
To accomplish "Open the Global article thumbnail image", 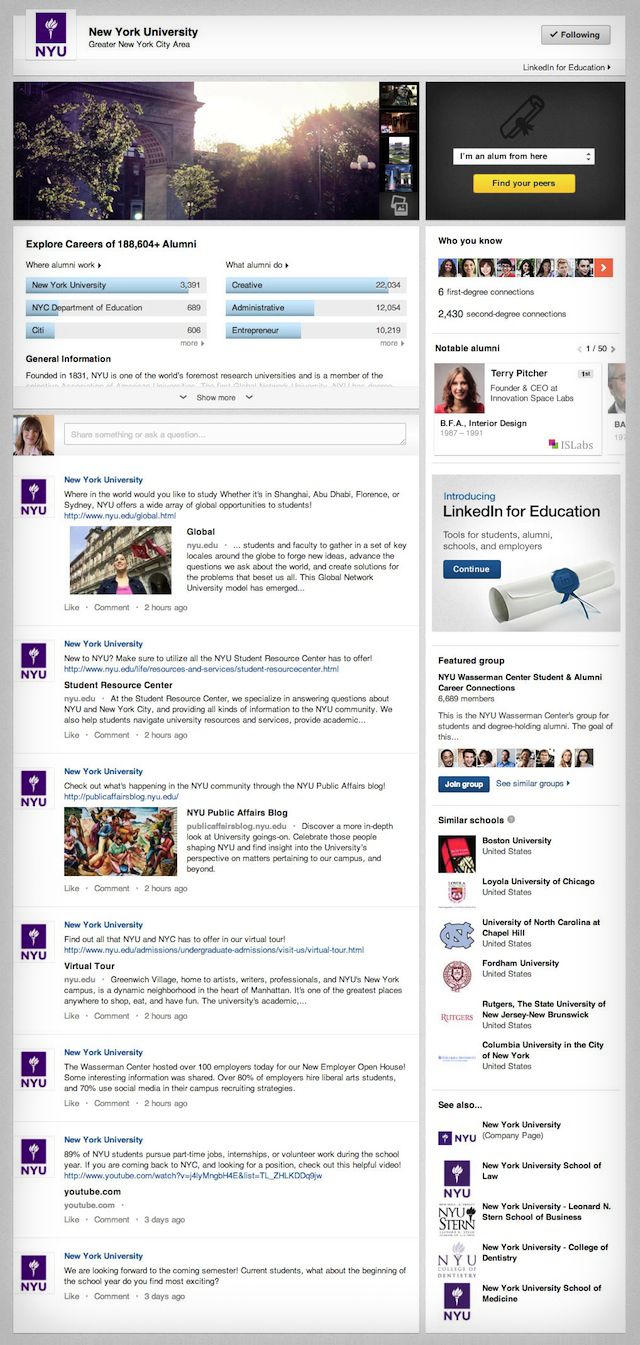I will pyautogui.click(x=120, y=560).
